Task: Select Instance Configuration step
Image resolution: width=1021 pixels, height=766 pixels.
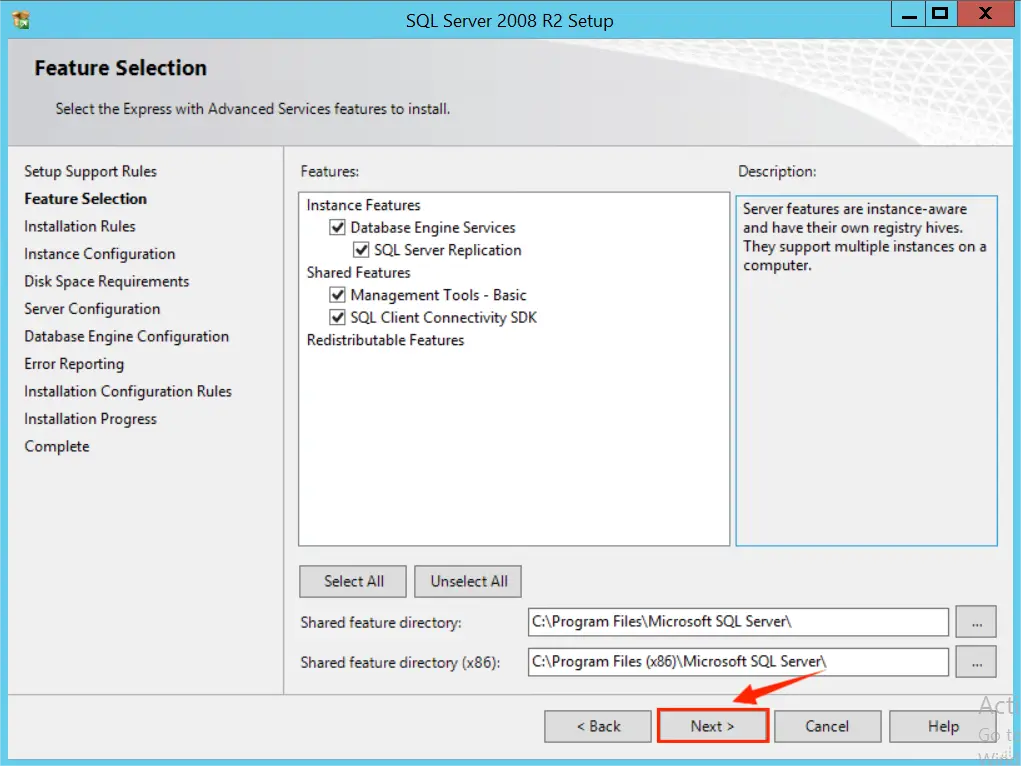Action: pos(99,254)
